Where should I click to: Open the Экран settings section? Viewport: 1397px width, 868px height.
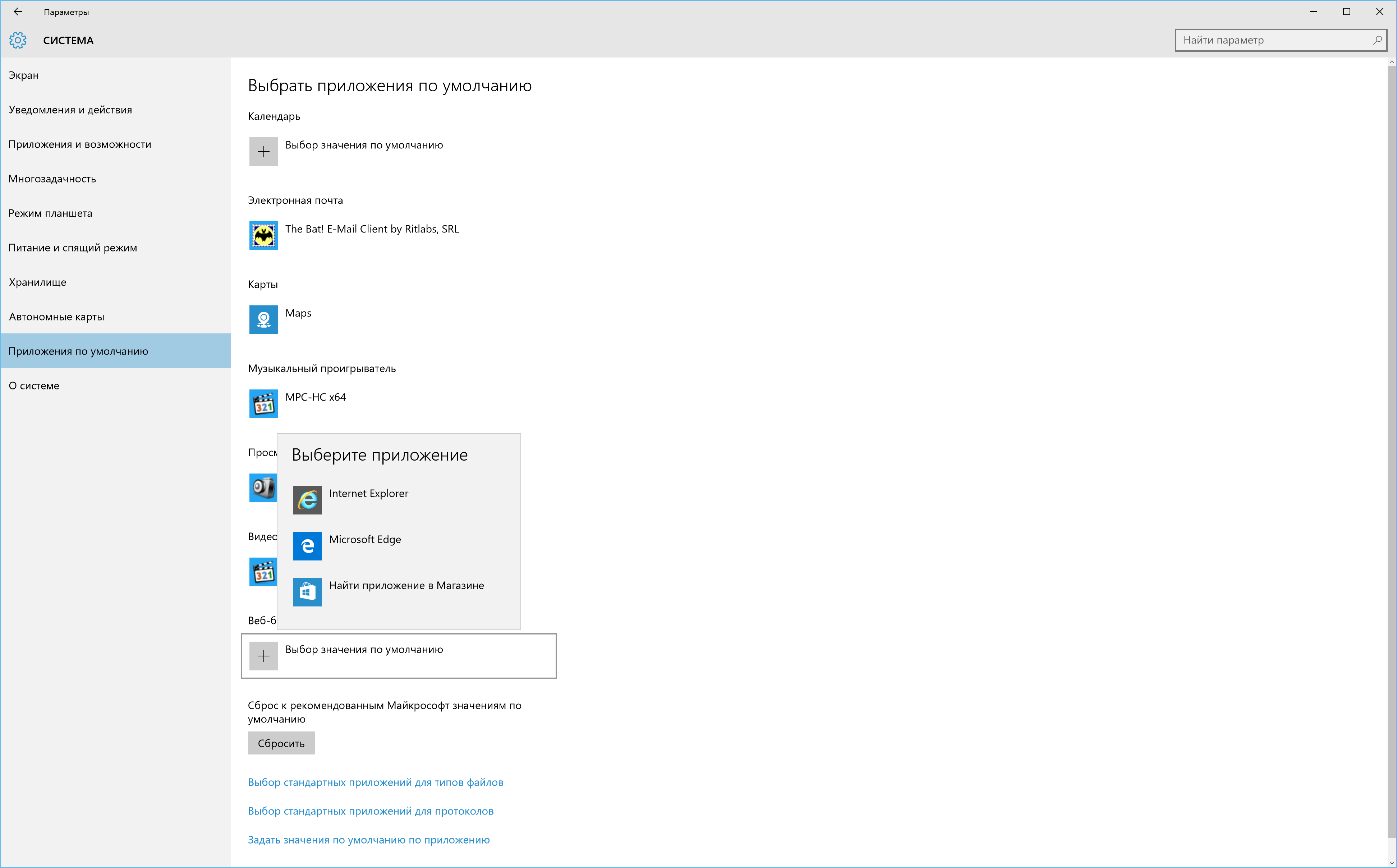(x=24, y=75)
